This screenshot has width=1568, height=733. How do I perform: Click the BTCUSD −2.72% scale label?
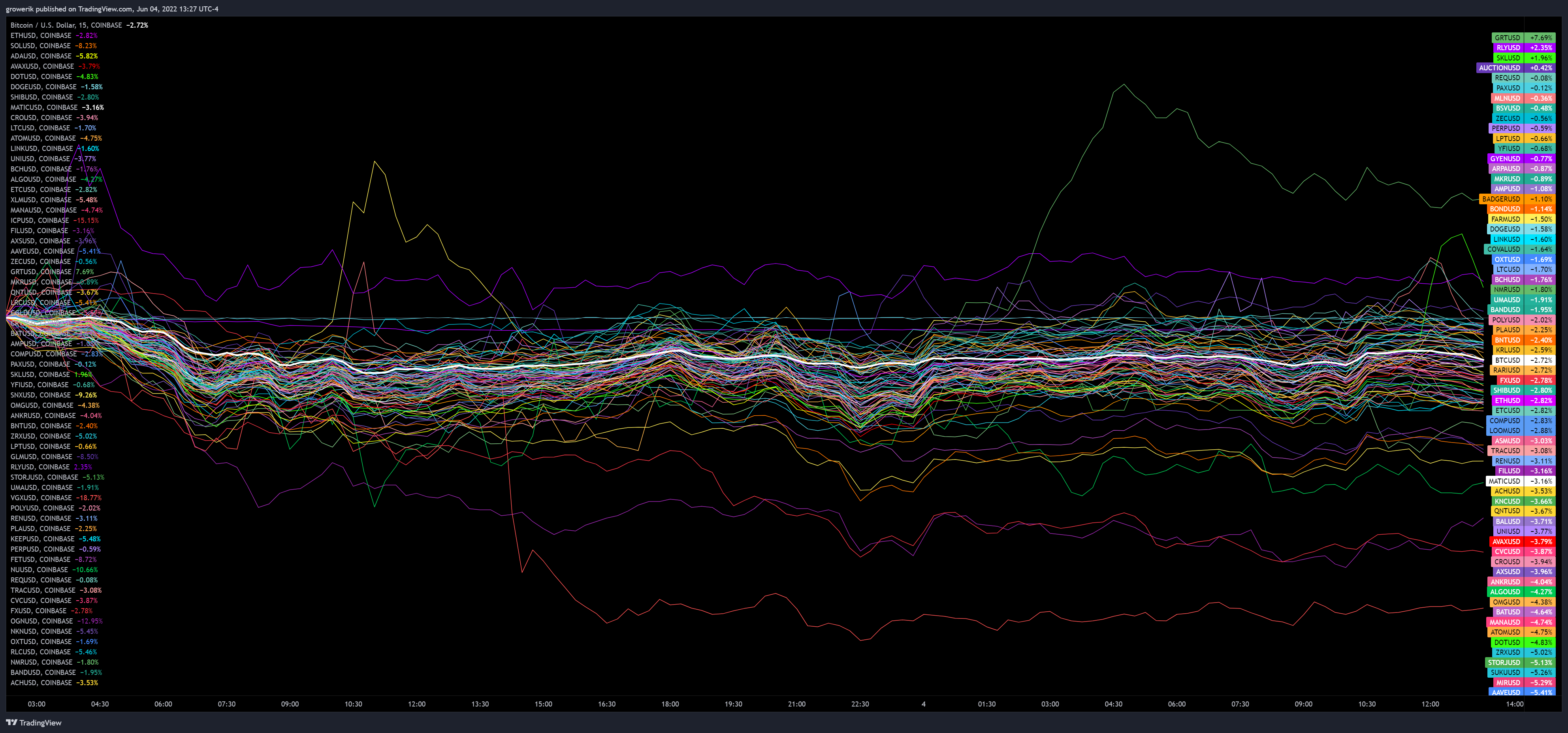pyautogui.click(x=1524, y=360)
